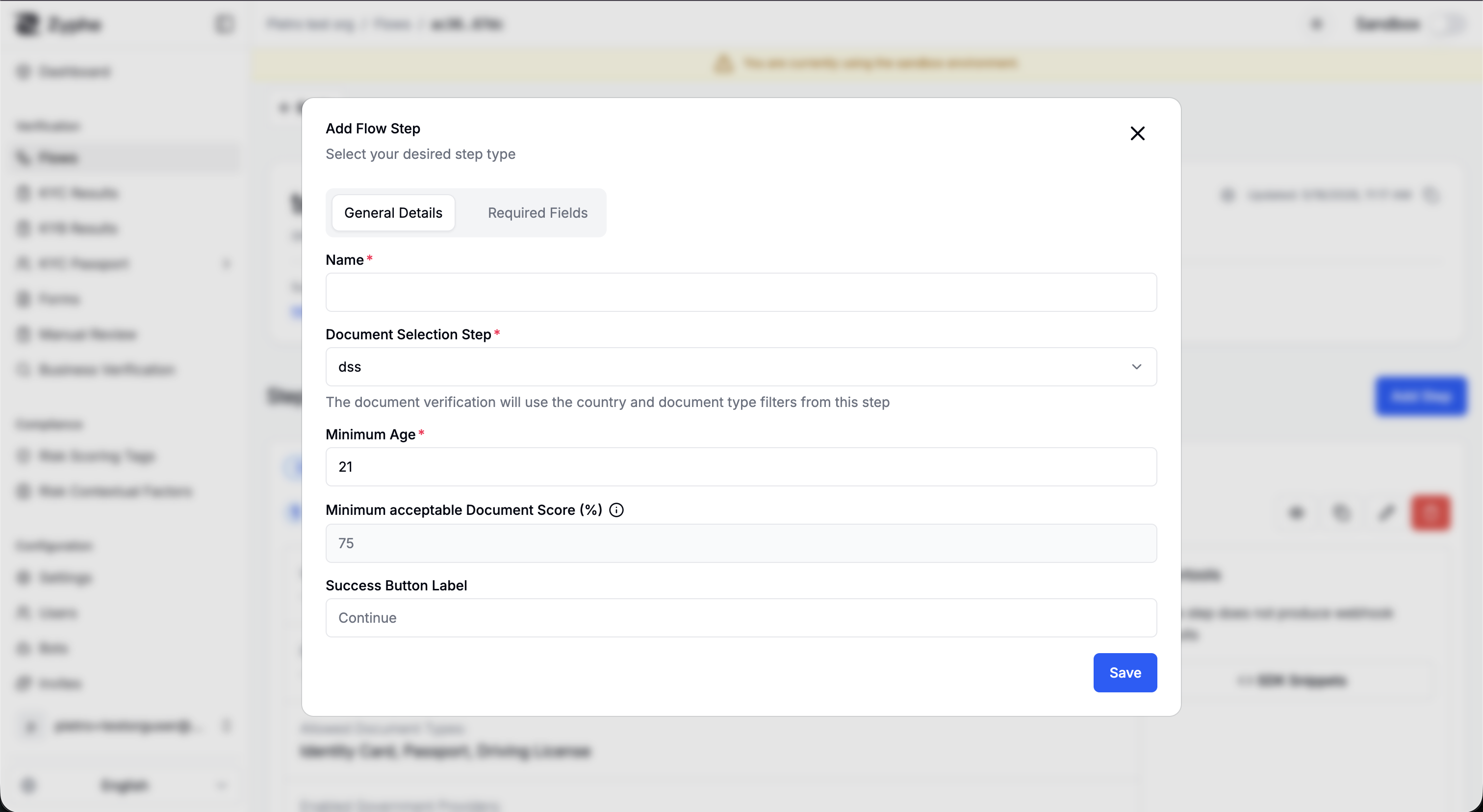This screenshot has height=812, width=1483.
Task: Click the blue Add Step button behind dialog
Action: point(1420,396)
